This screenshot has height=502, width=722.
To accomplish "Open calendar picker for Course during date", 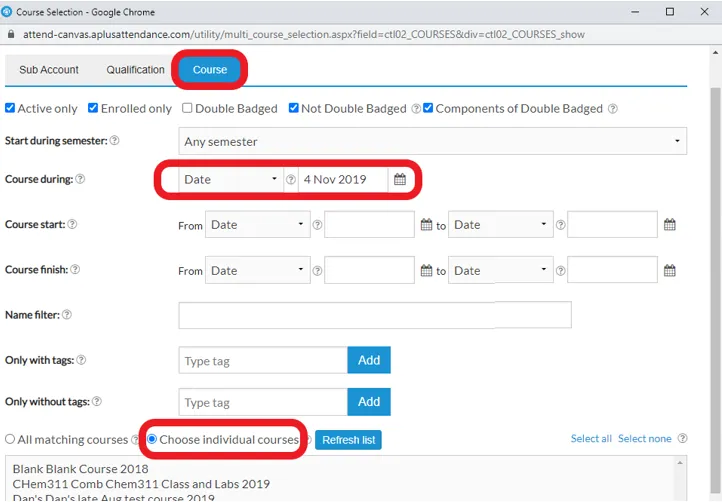I will coord(400,179).
